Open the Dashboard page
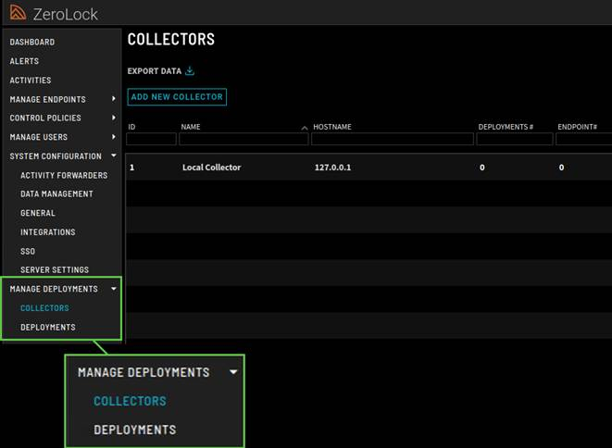This screenshot has height=448, width=612. [x=32, y=42]
